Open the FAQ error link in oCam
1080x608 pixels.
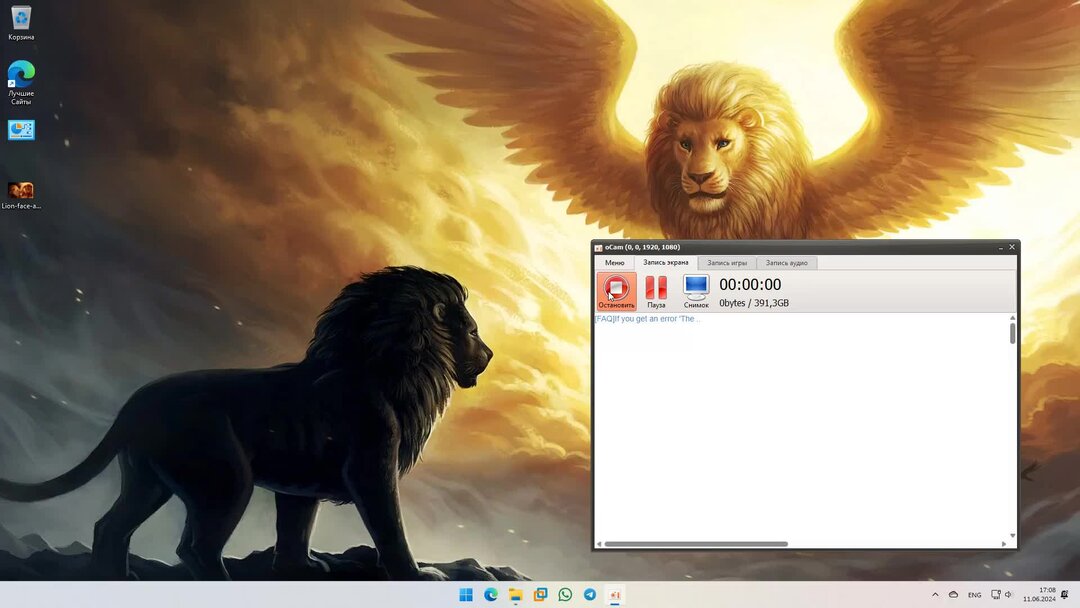647,319
